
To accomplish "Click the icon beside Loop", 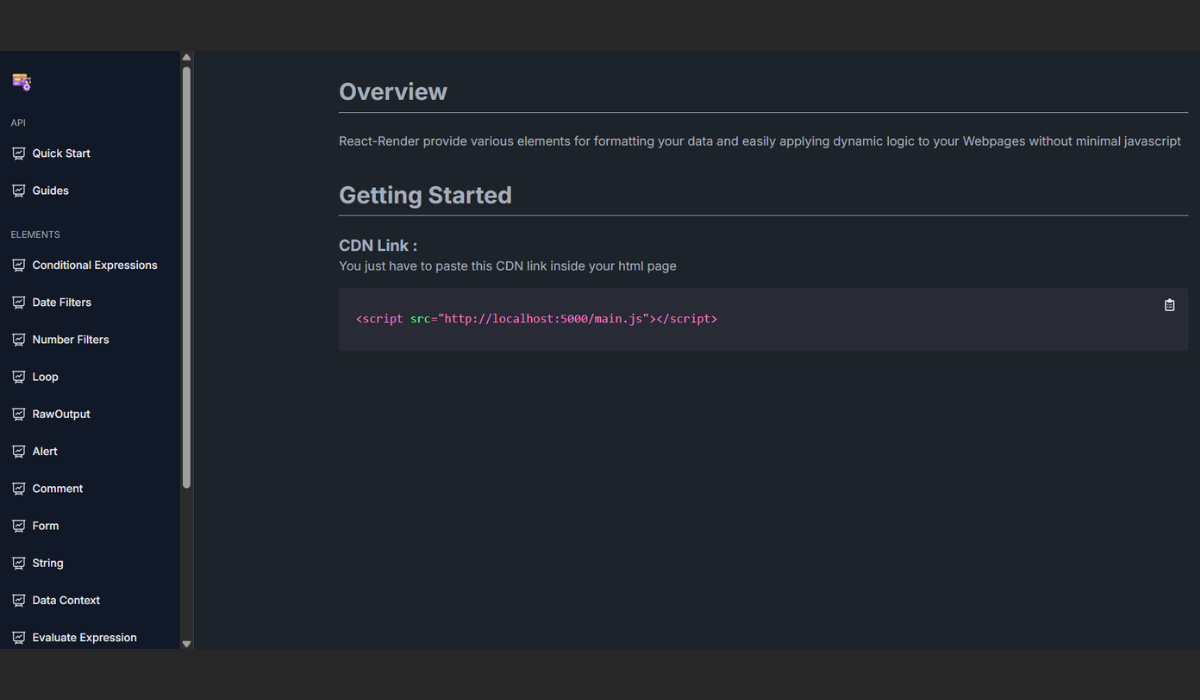I will 18,377.
